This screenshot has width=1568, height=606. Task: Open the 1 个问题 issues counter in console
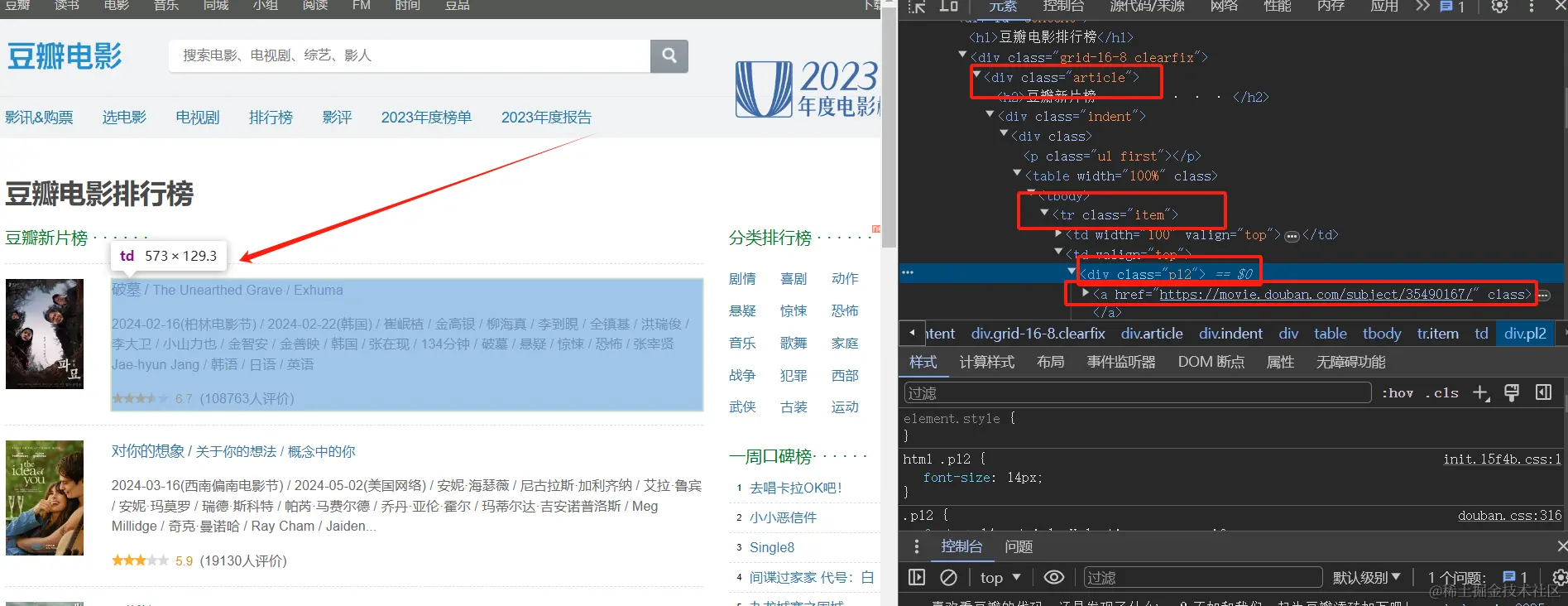[1477, 577]
